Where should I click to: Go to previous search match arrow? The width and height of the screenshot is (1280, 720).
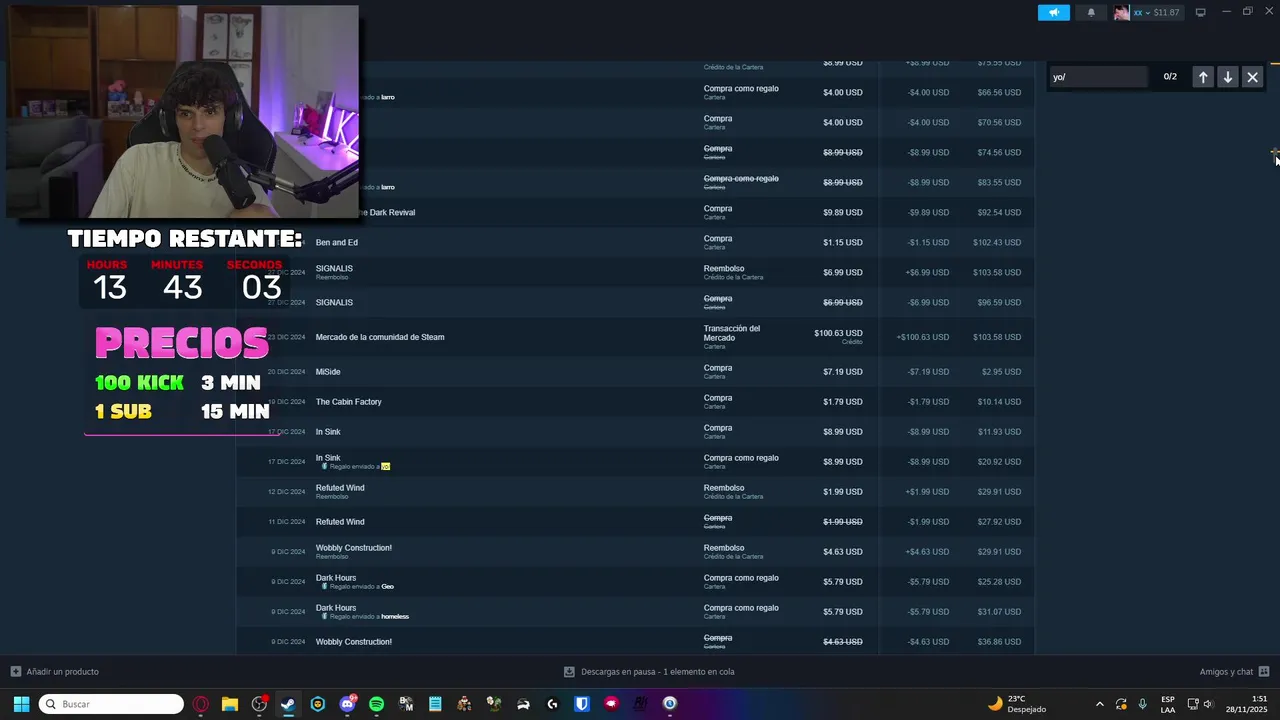coord(1203,77)
